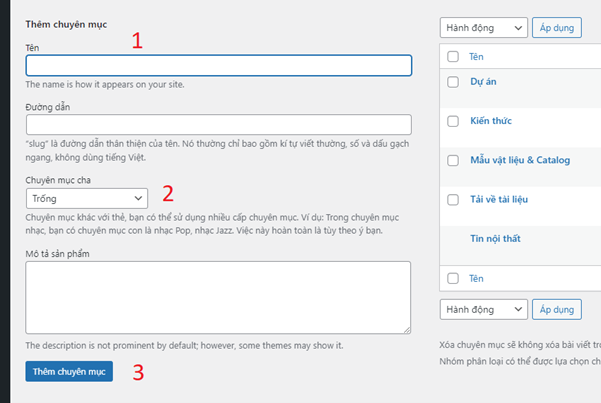Screen dimensions: 601x403
Task: Tick the select-all checkbox in table header
Action: [453, 57]
